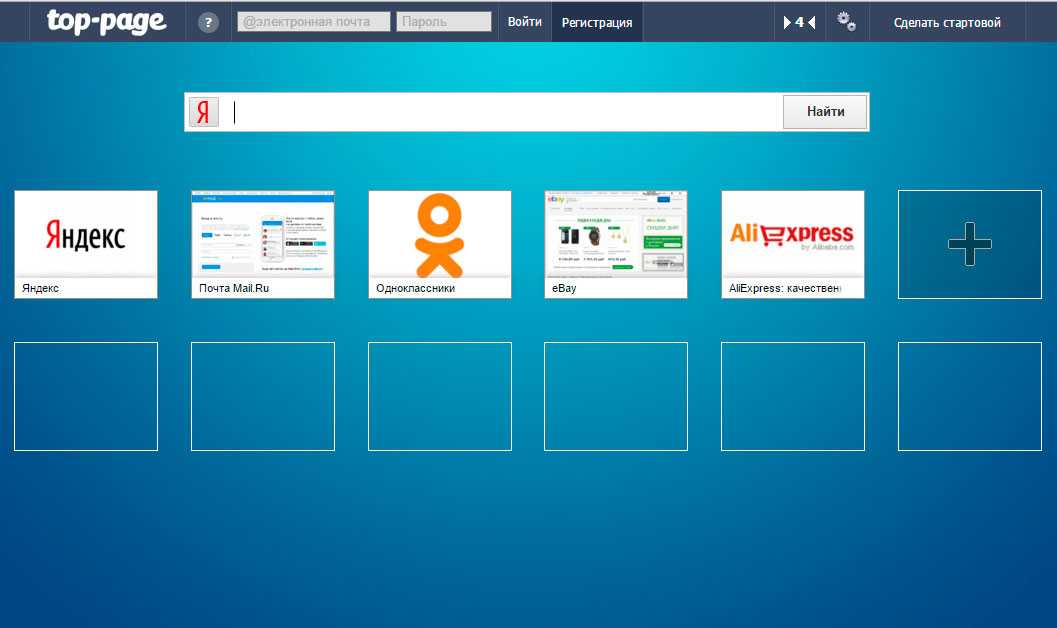
Task: Click the Yandex search engine icon
Action: [204, 112]
